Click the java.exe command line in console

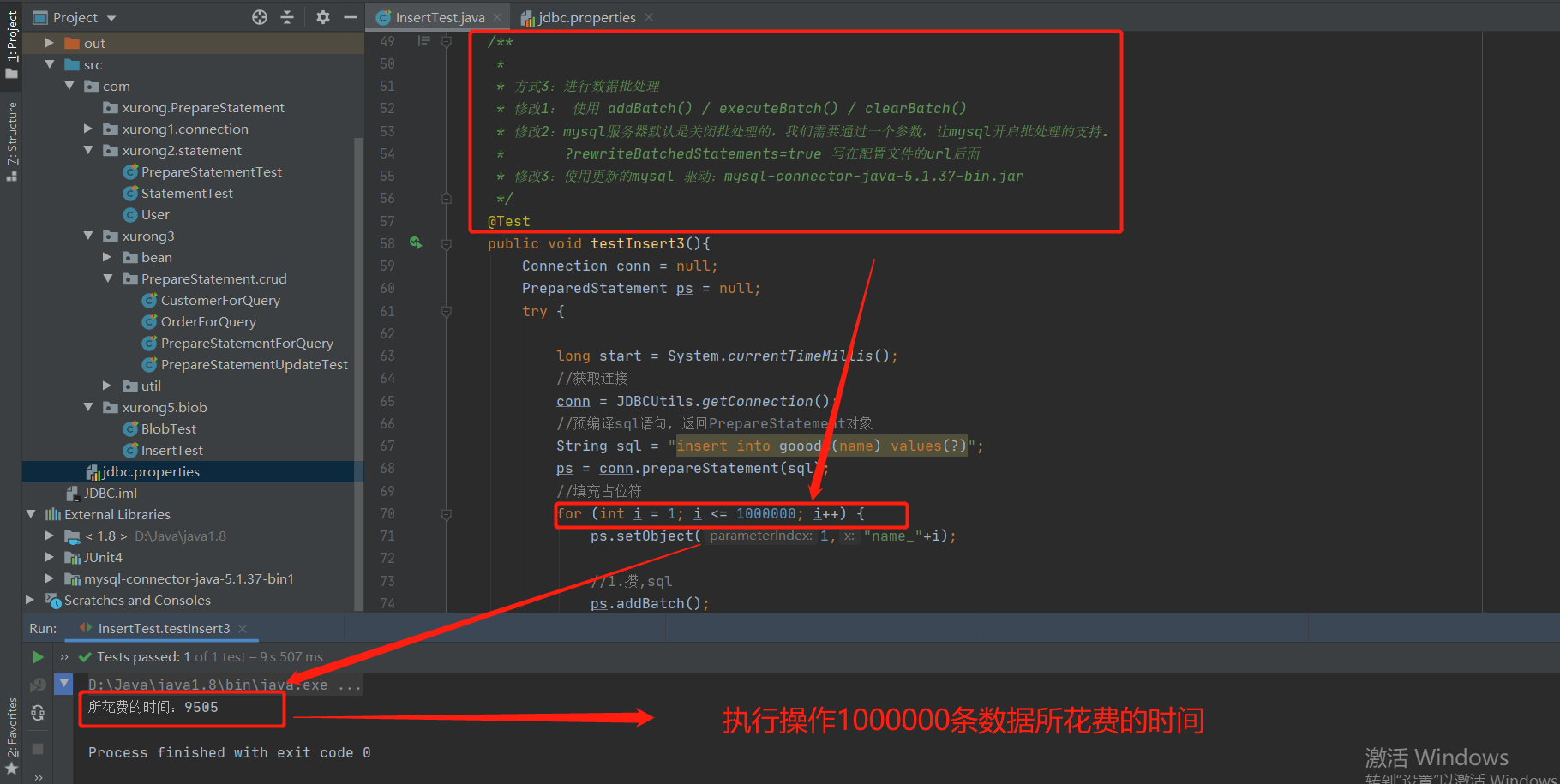[225, 685]
